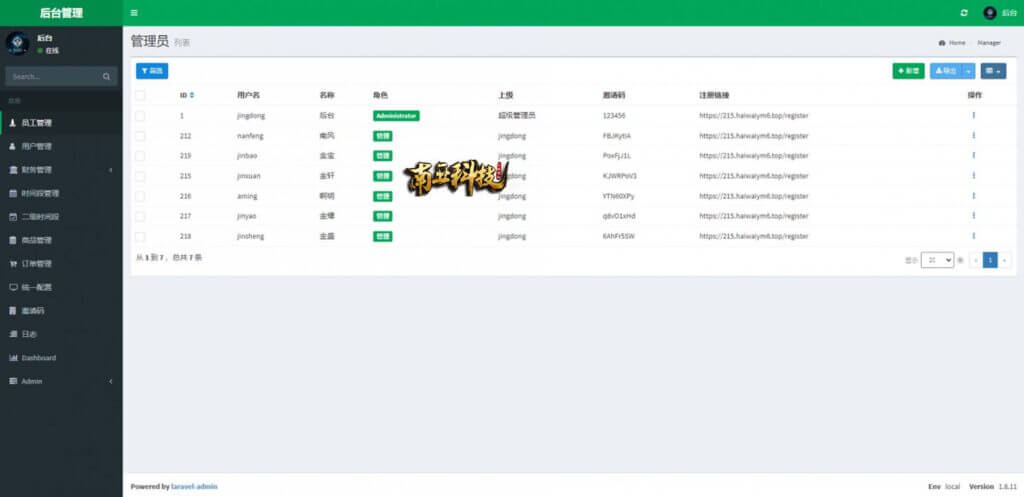Tick the checkbox for the jinxuan row
The height and width of the screenshot is (497, 1024).
pyautogui.click(x=140, y=176)
